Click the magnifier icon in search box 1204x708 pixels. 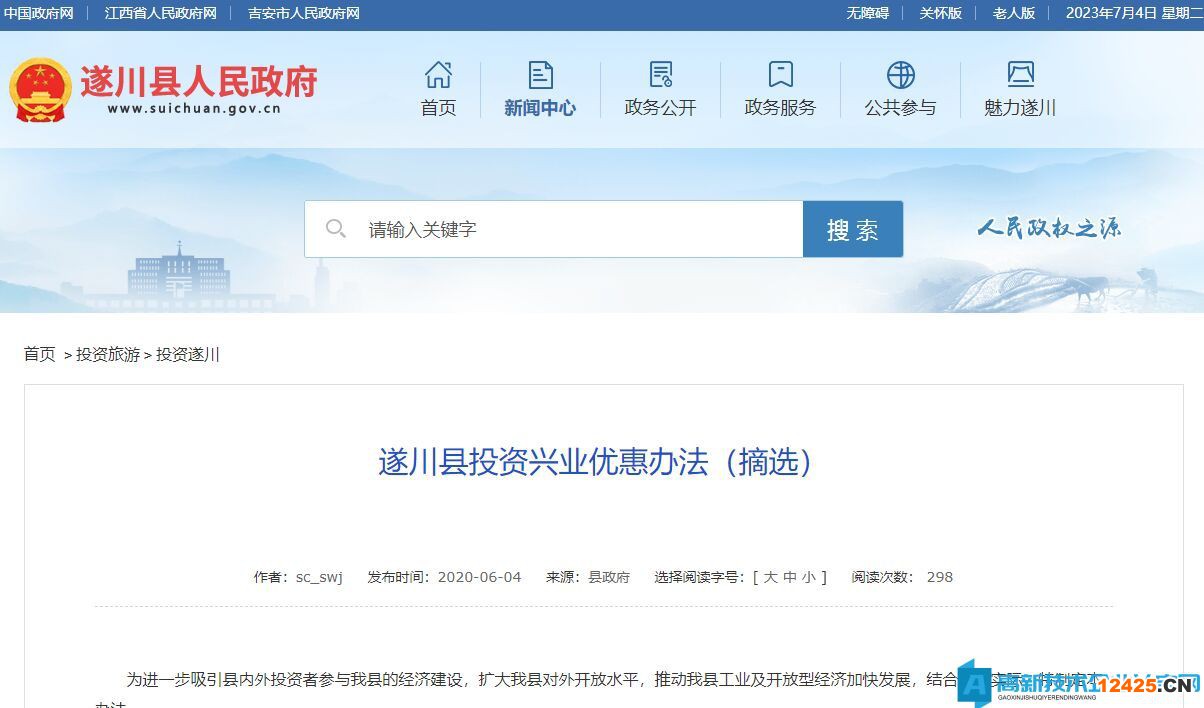336,228
